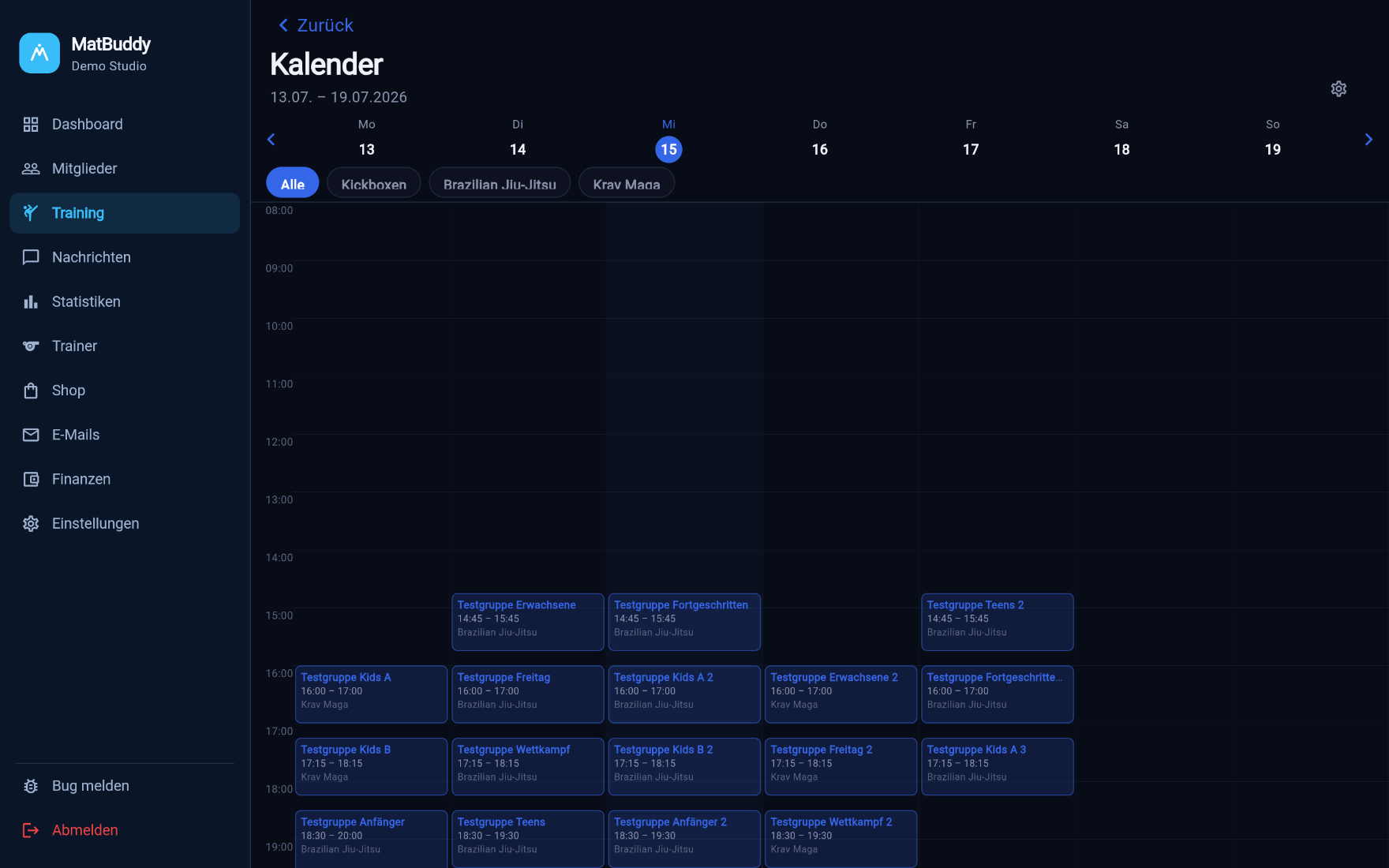Click the Trainer icon in sidebar

(x=31, y=346)
